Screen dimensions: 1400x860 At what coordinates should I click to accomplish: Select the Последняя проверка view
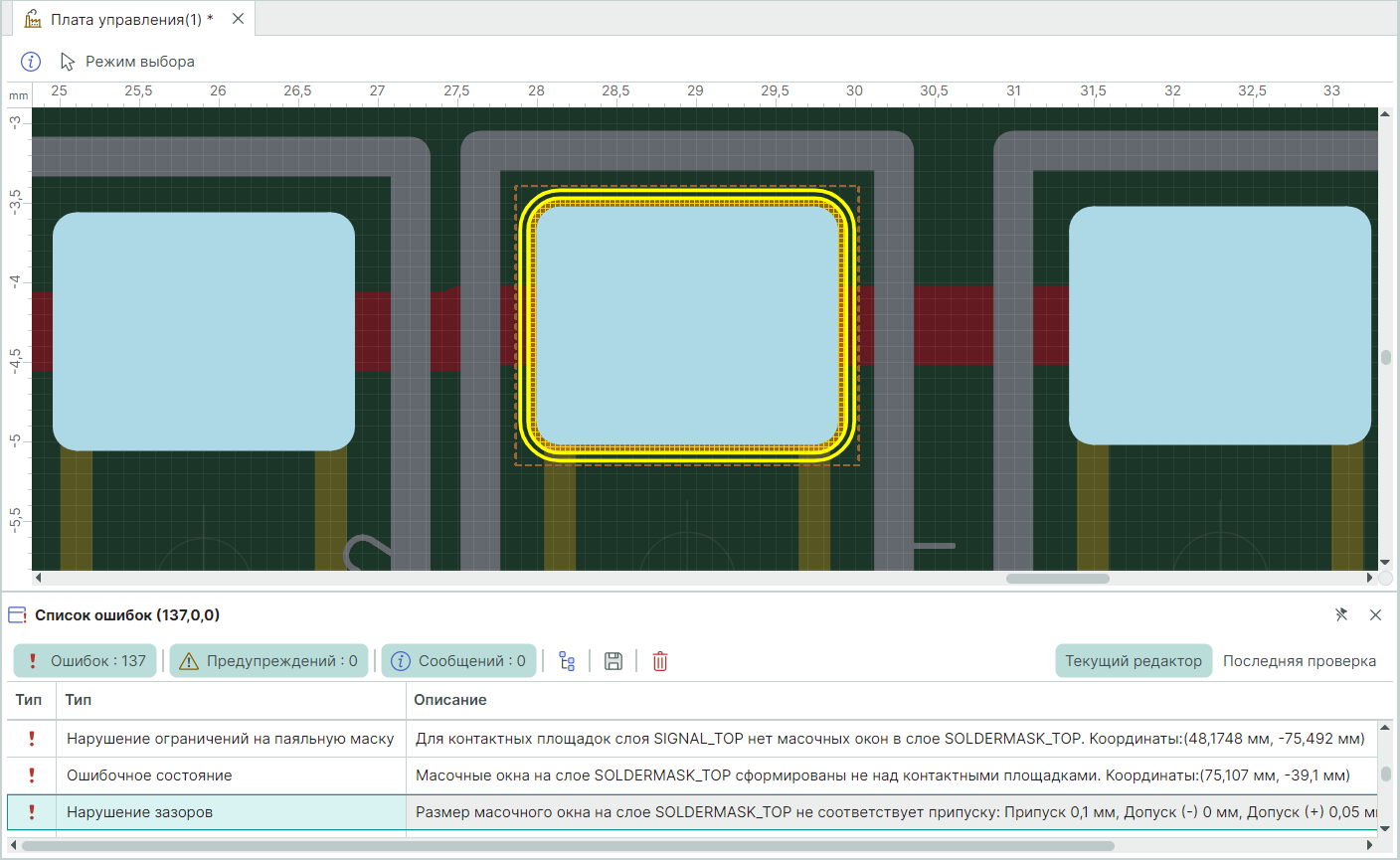[1299, 661]
